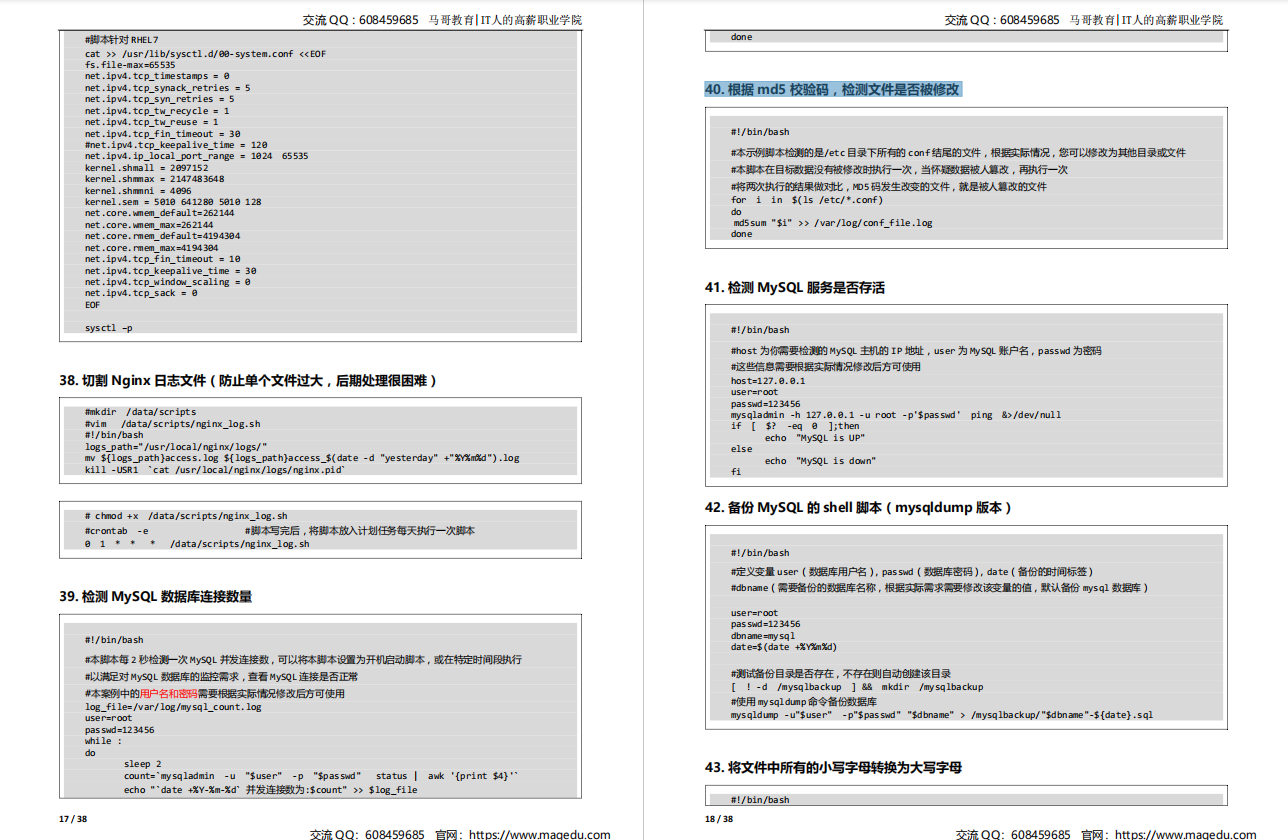Click the line 'for i in $(ls /etc/*.conf)'
Viewport: 1288px width, 840px height.
click(x=807, y=200)
